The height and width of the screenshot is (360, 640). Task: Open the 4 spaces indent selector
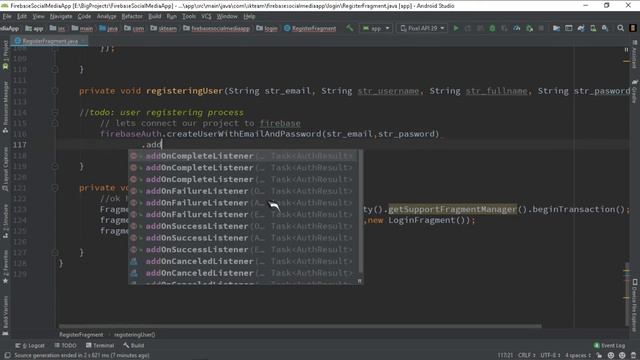click(x=578, y=356)
